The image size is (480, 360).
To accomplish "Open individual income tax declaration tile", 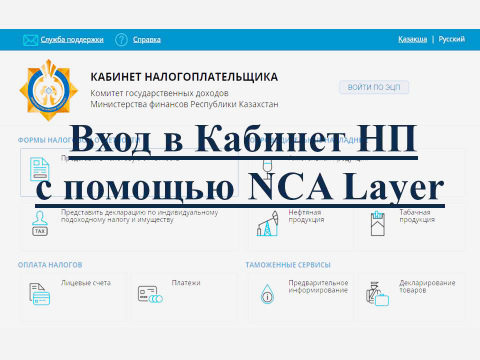I will click(129, 226).
